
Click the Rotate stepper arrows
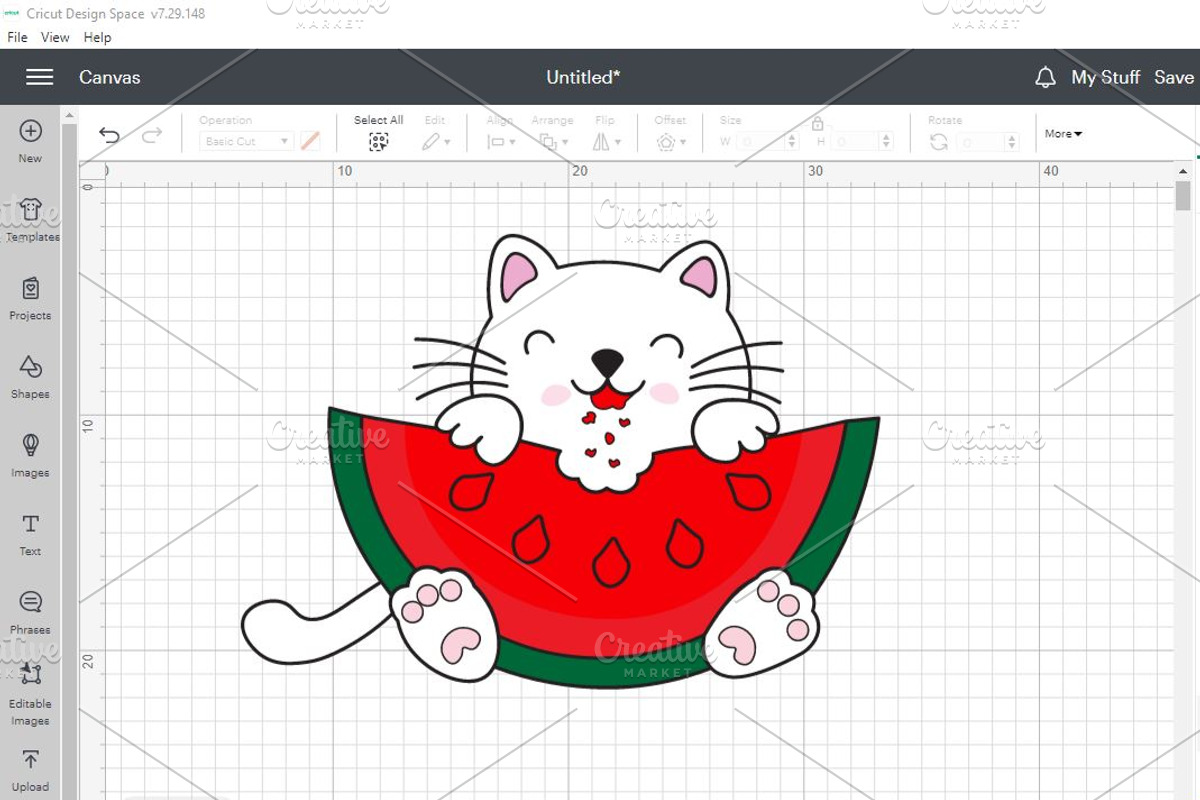[1013, 142]
